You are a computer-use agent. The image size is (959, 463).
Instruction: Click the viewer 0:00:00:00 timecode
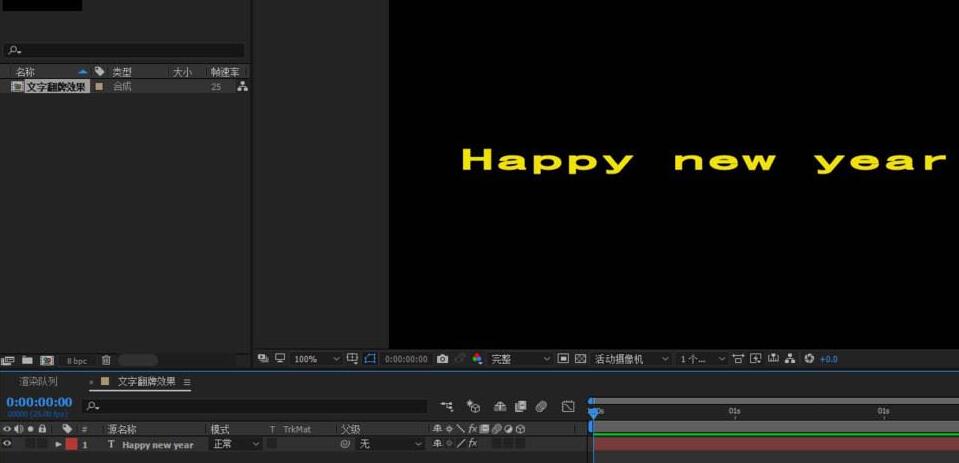tap(406, 360)
